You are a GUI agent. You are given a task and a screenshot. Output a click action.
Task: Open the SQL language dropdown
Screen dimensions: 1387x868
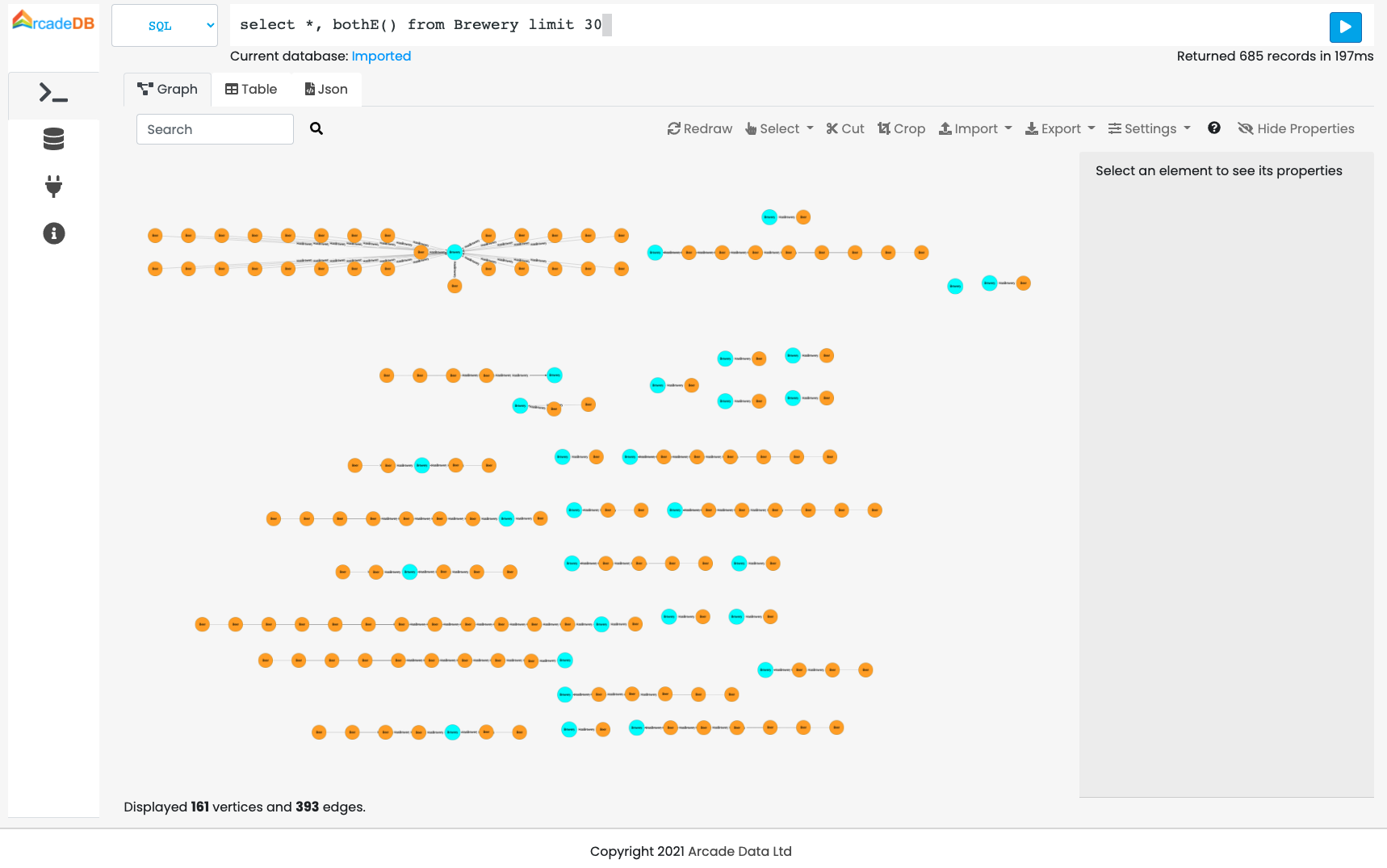[164, 25]
